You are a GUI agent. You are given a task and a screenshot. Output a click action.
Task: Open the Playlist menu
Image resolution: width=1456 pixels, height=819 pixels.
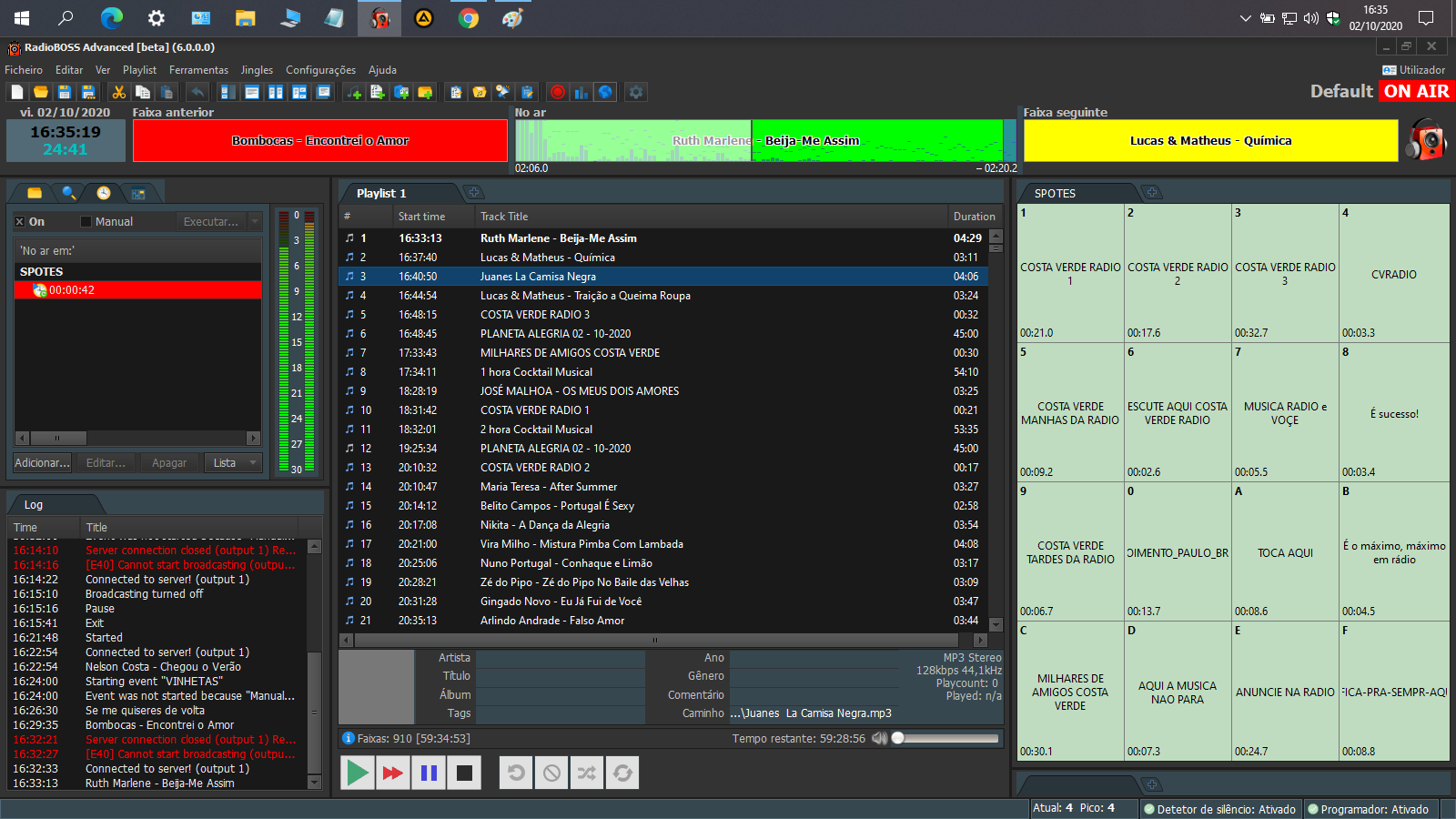pyautogui.click(x=139, y=70)
